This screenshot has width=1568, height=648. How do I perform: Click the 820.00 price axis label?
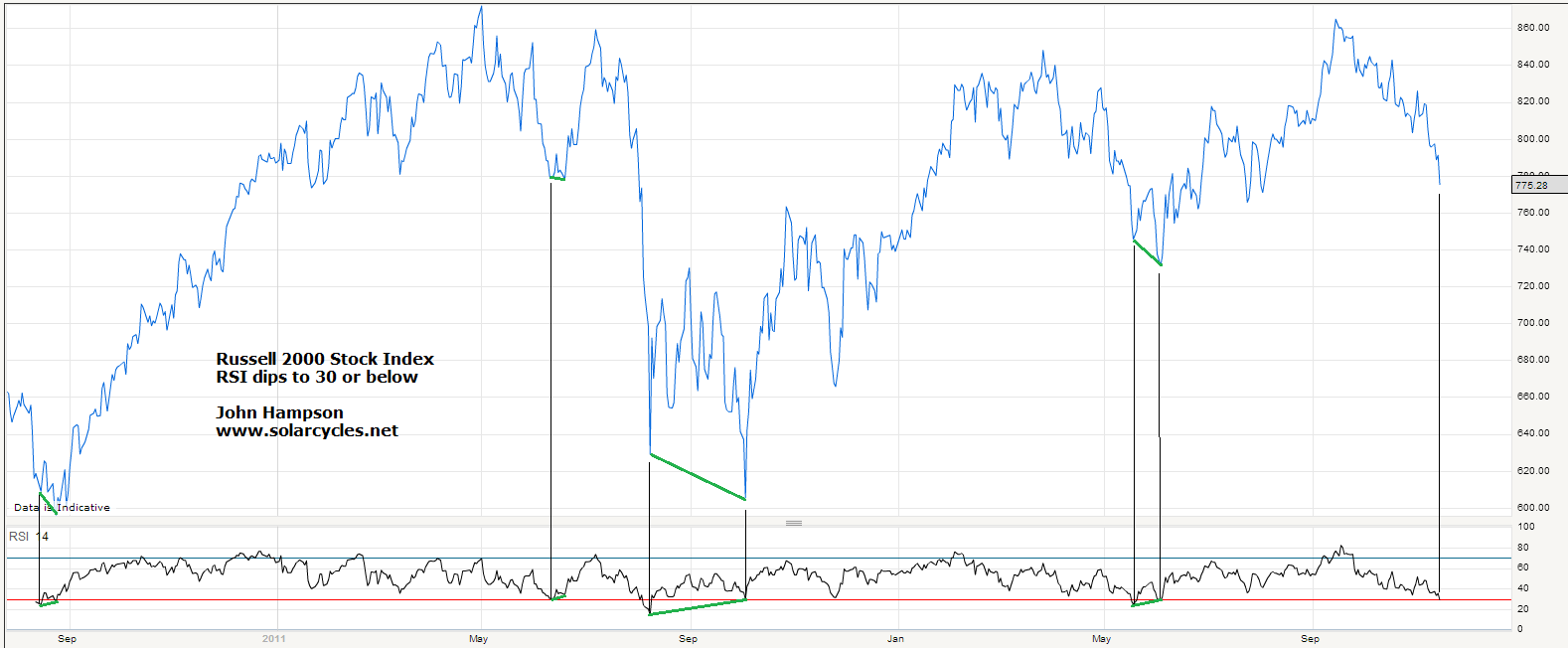tap(1532, 101)
